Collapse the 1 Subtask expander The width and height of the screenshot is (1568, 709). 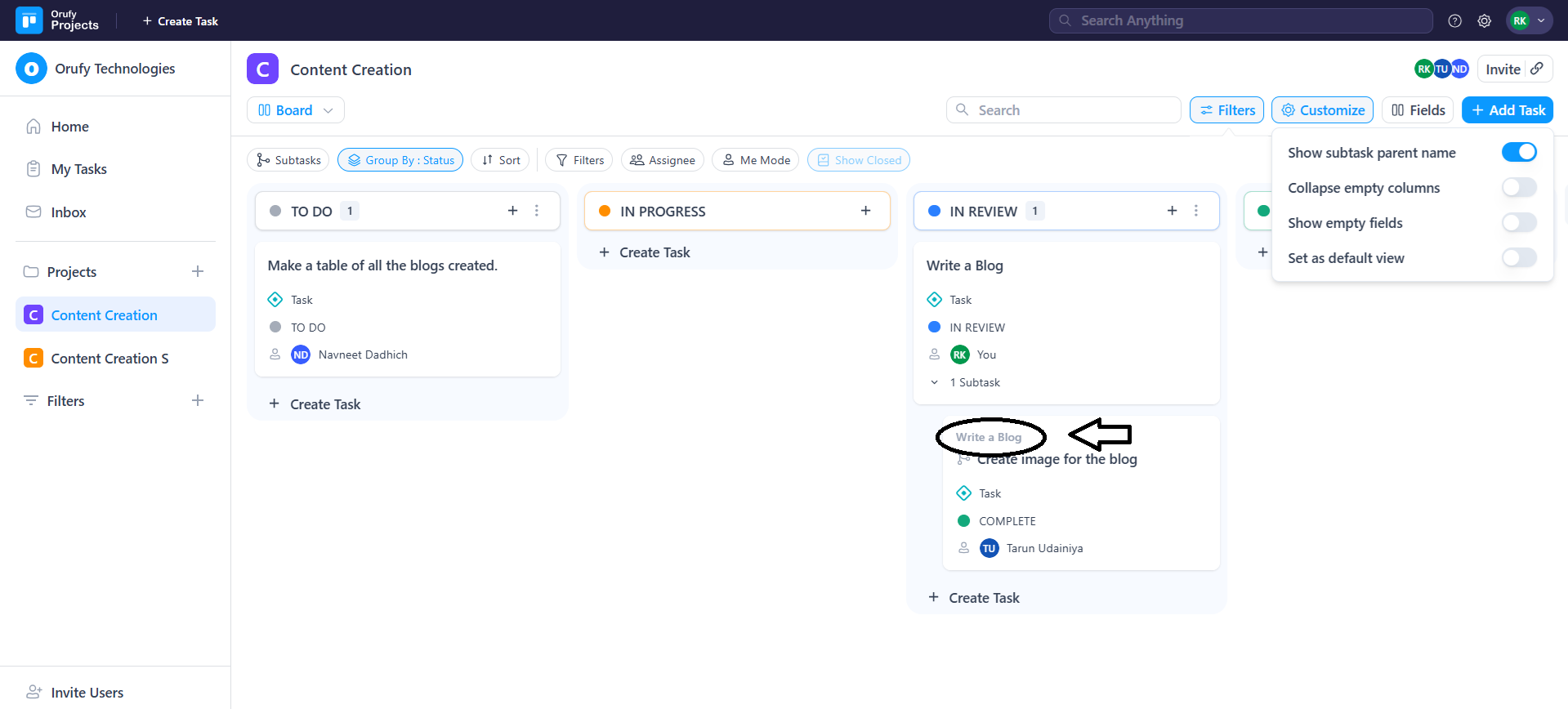[935, 382]
